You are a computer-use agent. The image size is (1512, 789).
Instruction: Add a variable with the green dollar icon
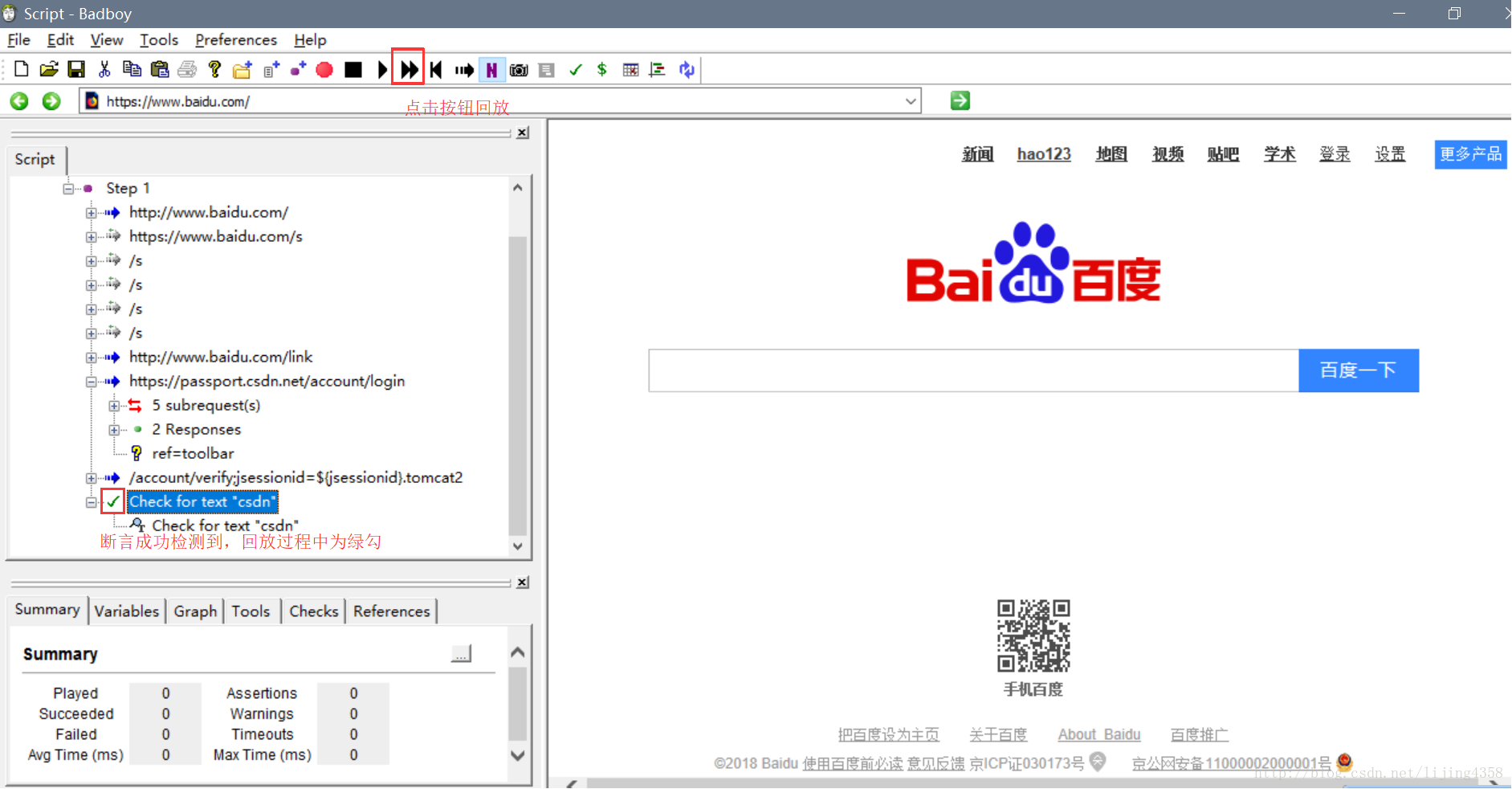602,70
